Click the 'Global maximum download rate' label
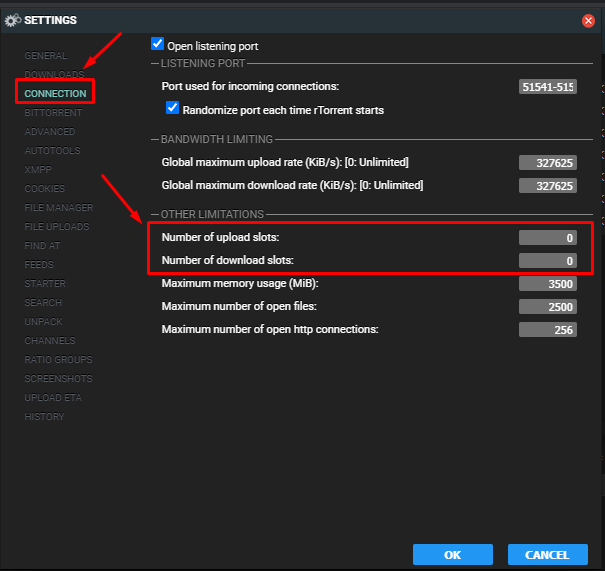The image size is (605, 571). coord(292,185)
